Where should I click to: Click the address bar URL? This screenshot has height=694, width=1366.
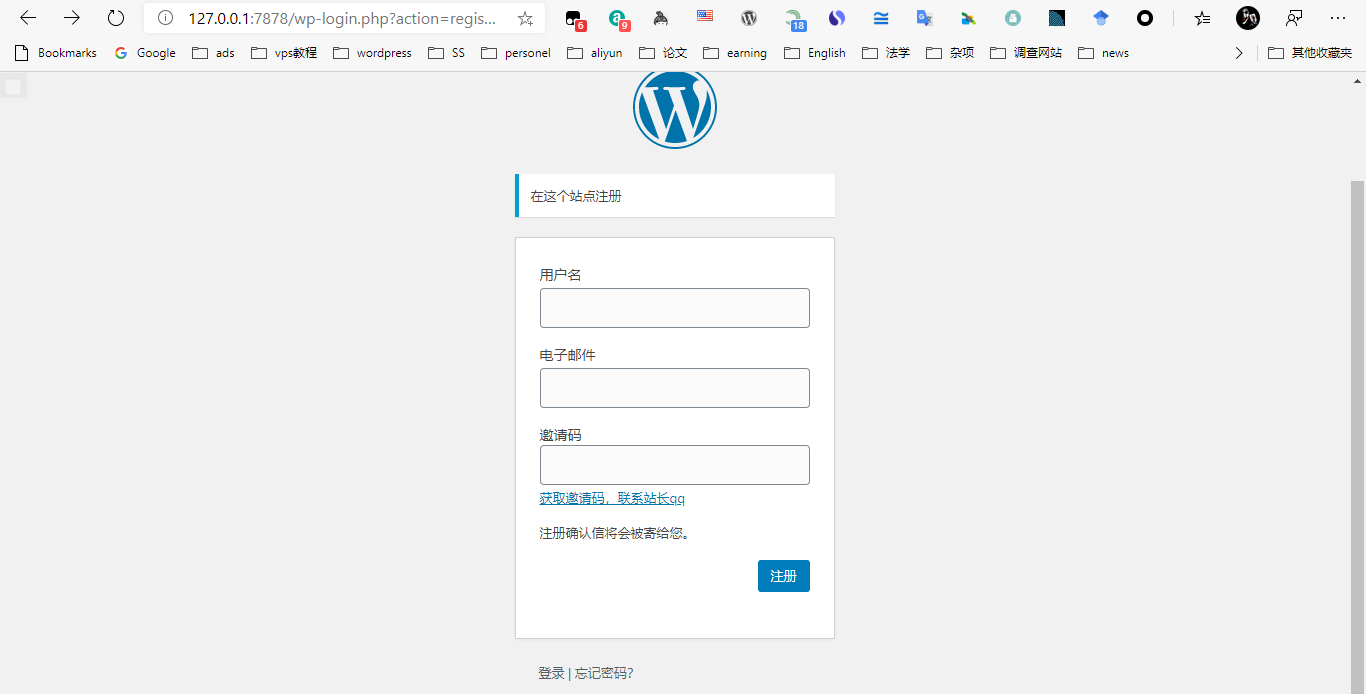coord(342,18)
